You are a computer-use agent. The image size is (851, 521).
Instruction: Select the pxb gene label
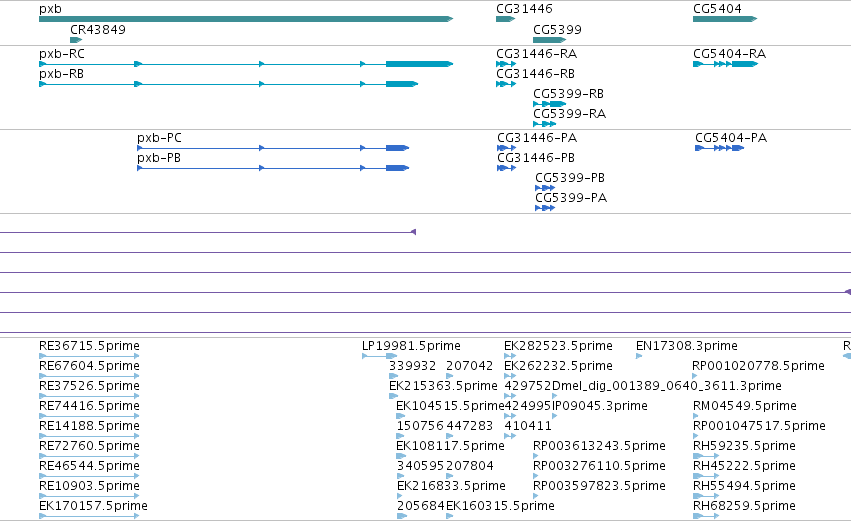click(x=50, y=9)
